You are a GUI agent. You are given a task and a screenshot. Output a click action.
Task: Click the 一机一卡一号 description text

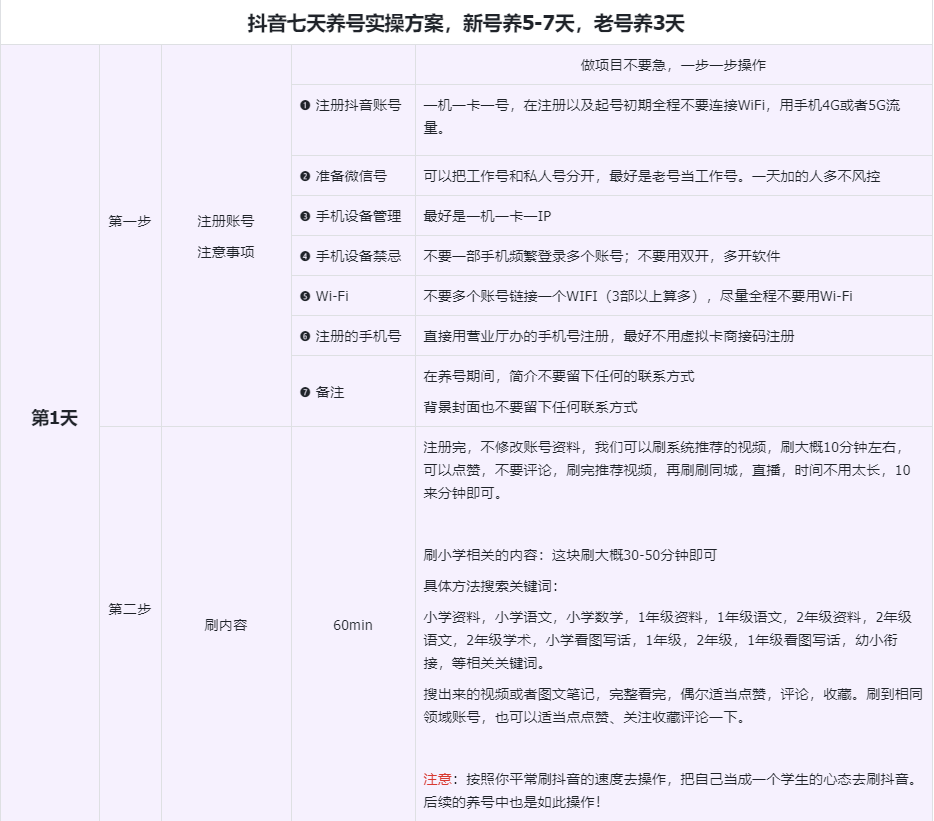(662, 116)
